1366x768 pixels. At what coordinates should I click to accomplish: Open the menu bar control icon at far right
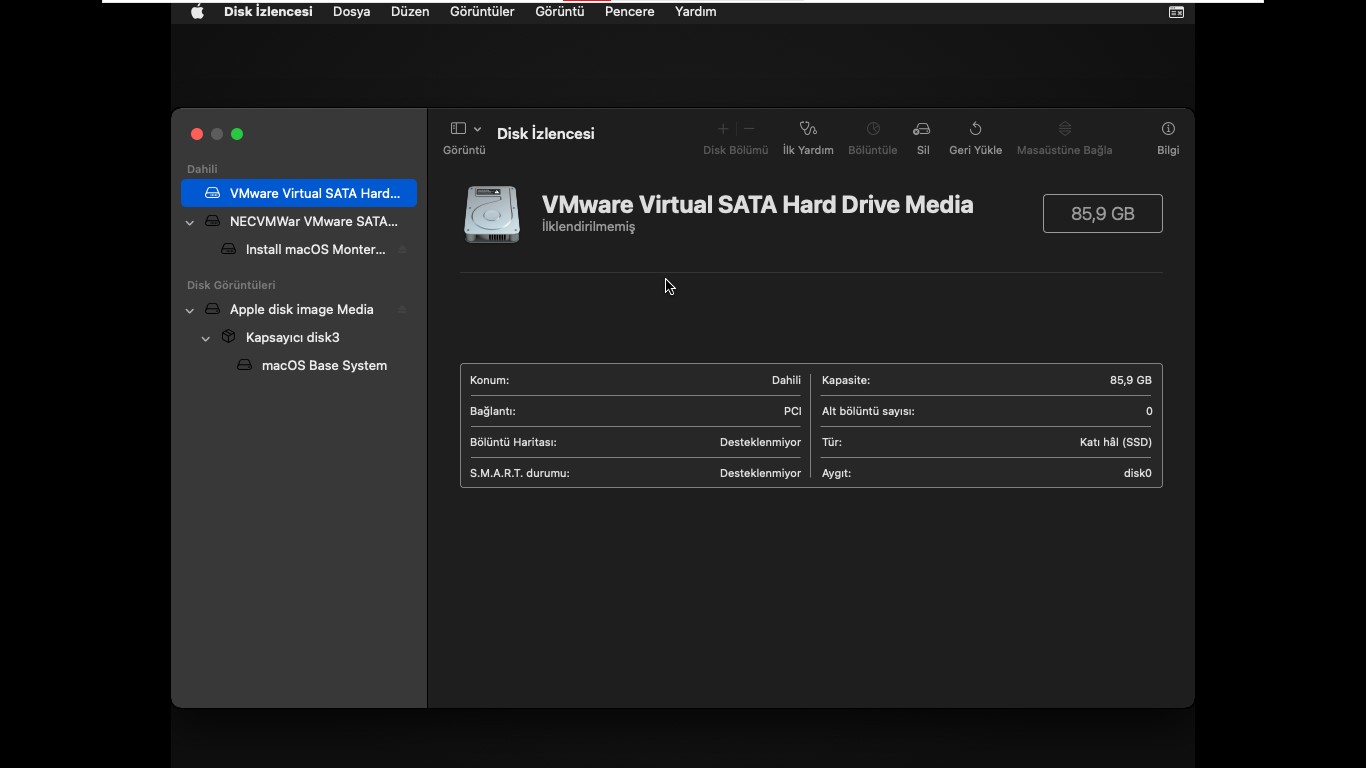pyautogui.click(x=1176, y=12)
